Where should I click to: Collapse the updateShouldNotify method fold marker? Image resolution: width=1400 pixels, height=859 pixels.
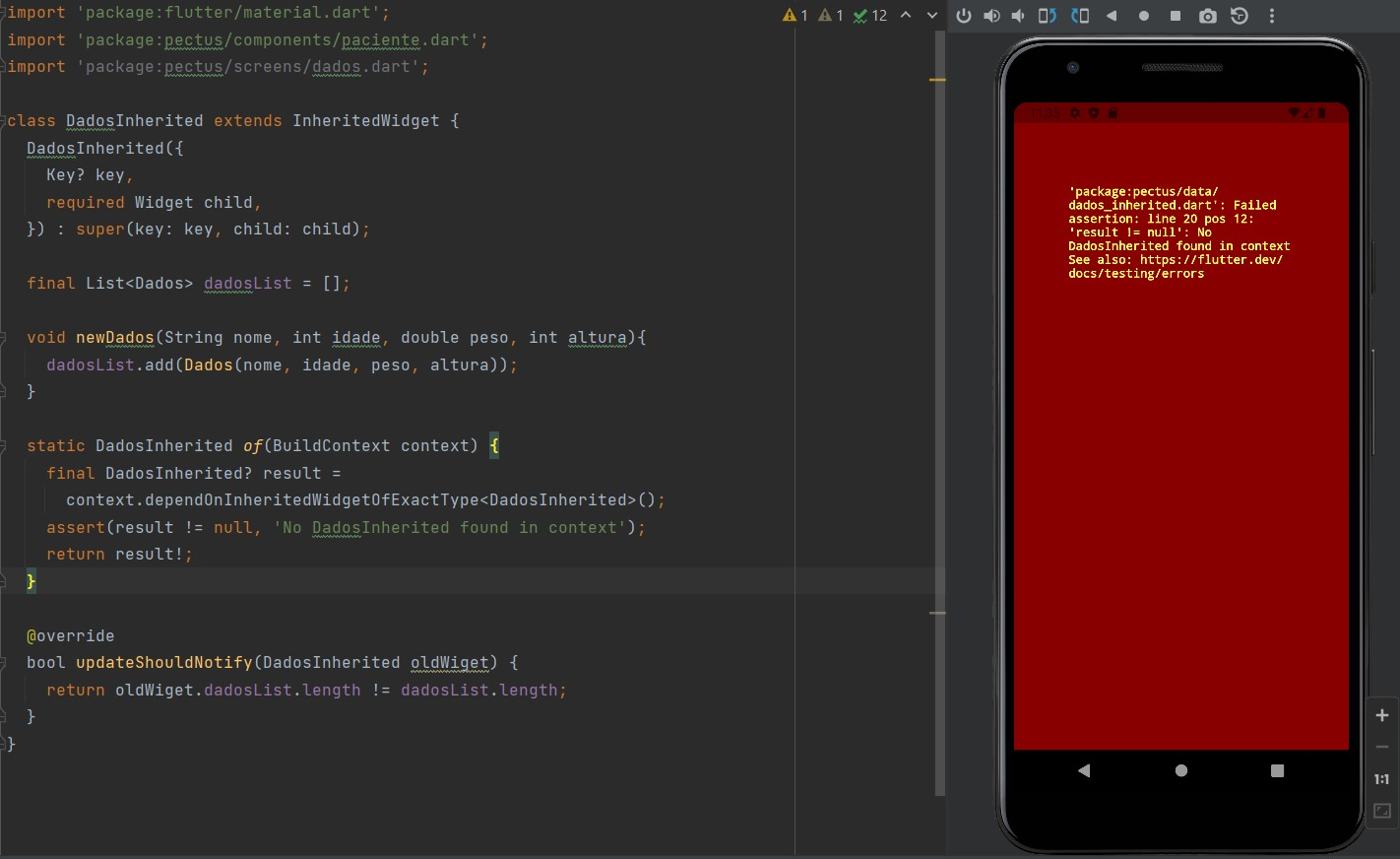pos(4,663)
